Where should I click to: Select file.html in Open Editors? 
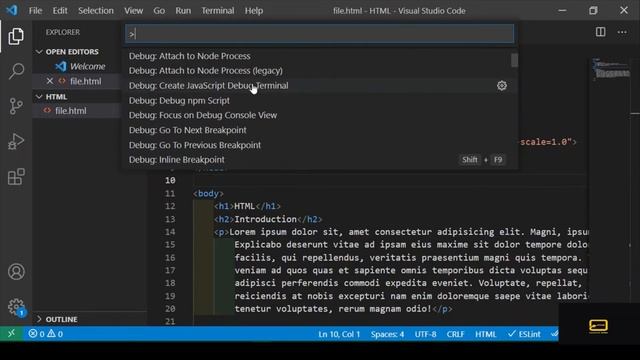85,81
